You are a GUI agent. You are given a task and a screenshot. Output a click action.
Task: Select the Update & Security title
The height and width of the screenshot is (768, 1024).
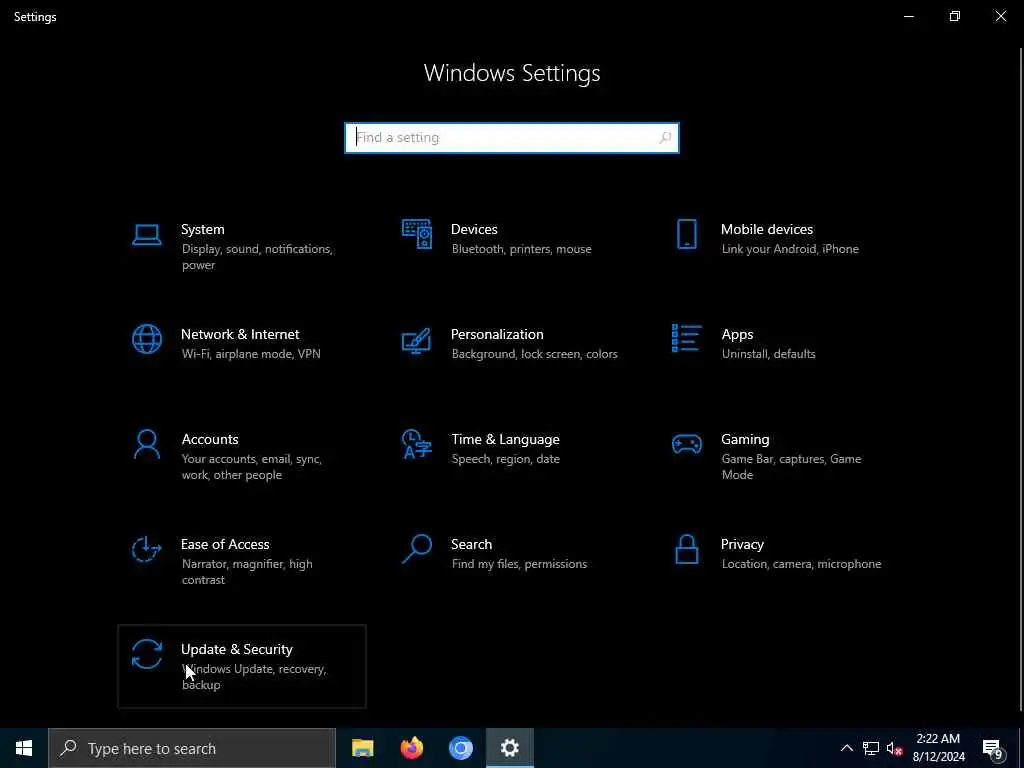point(236,649)
